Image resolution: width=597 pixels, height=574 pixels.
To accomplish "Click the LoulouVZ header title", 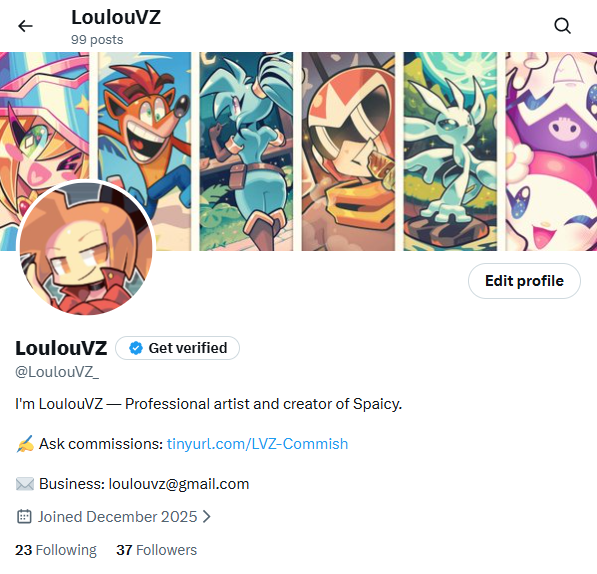I will coord(116,18).
